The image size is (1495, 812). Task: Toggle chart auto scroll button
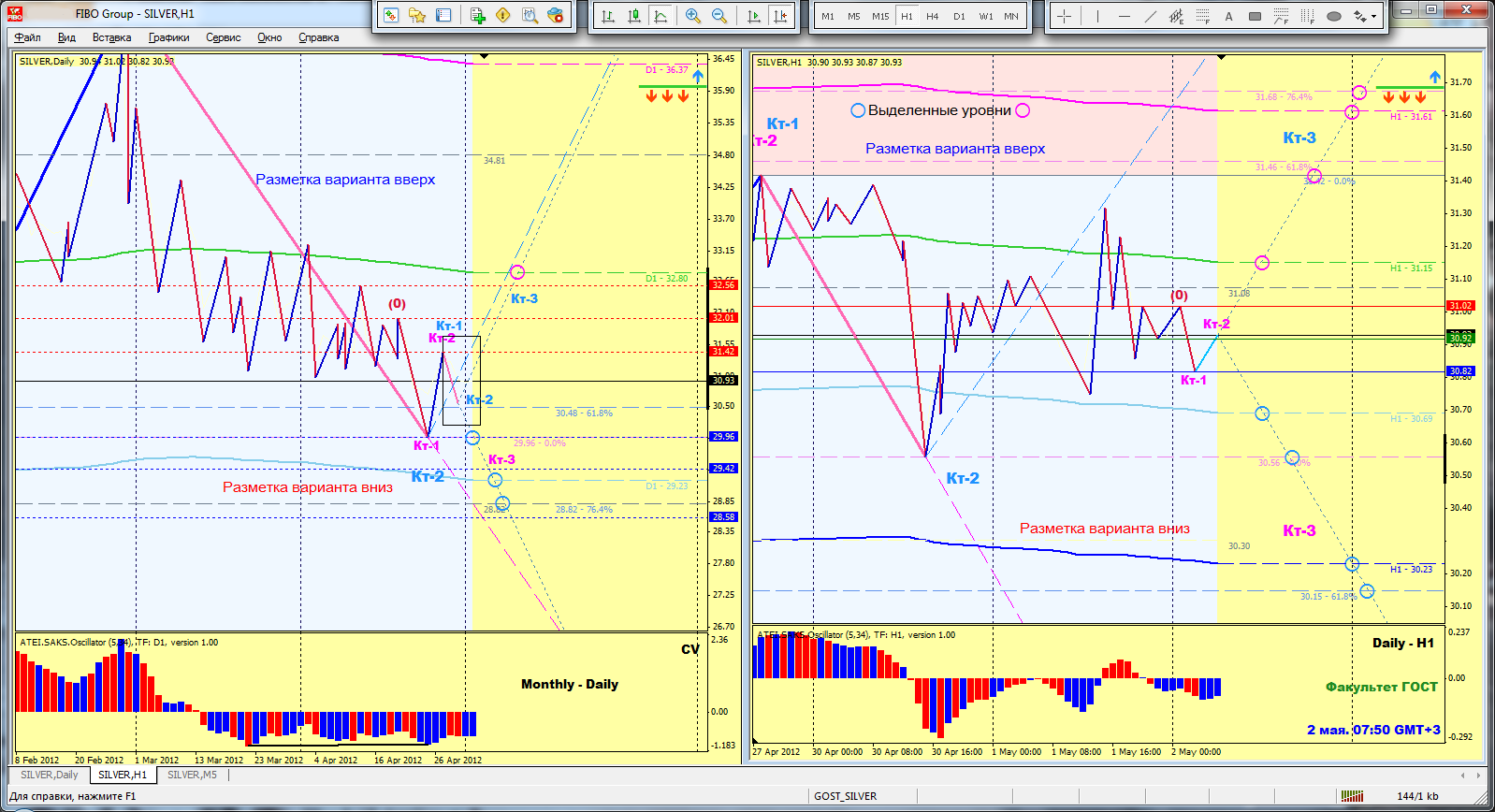[x=754, y=16]
